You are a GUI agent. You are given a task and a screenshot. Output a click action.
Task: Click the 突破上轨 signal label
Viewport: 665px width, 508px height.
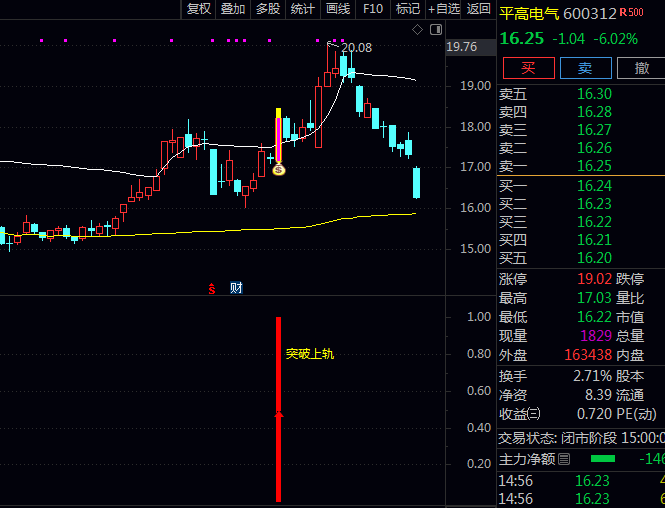coord(310,354)
